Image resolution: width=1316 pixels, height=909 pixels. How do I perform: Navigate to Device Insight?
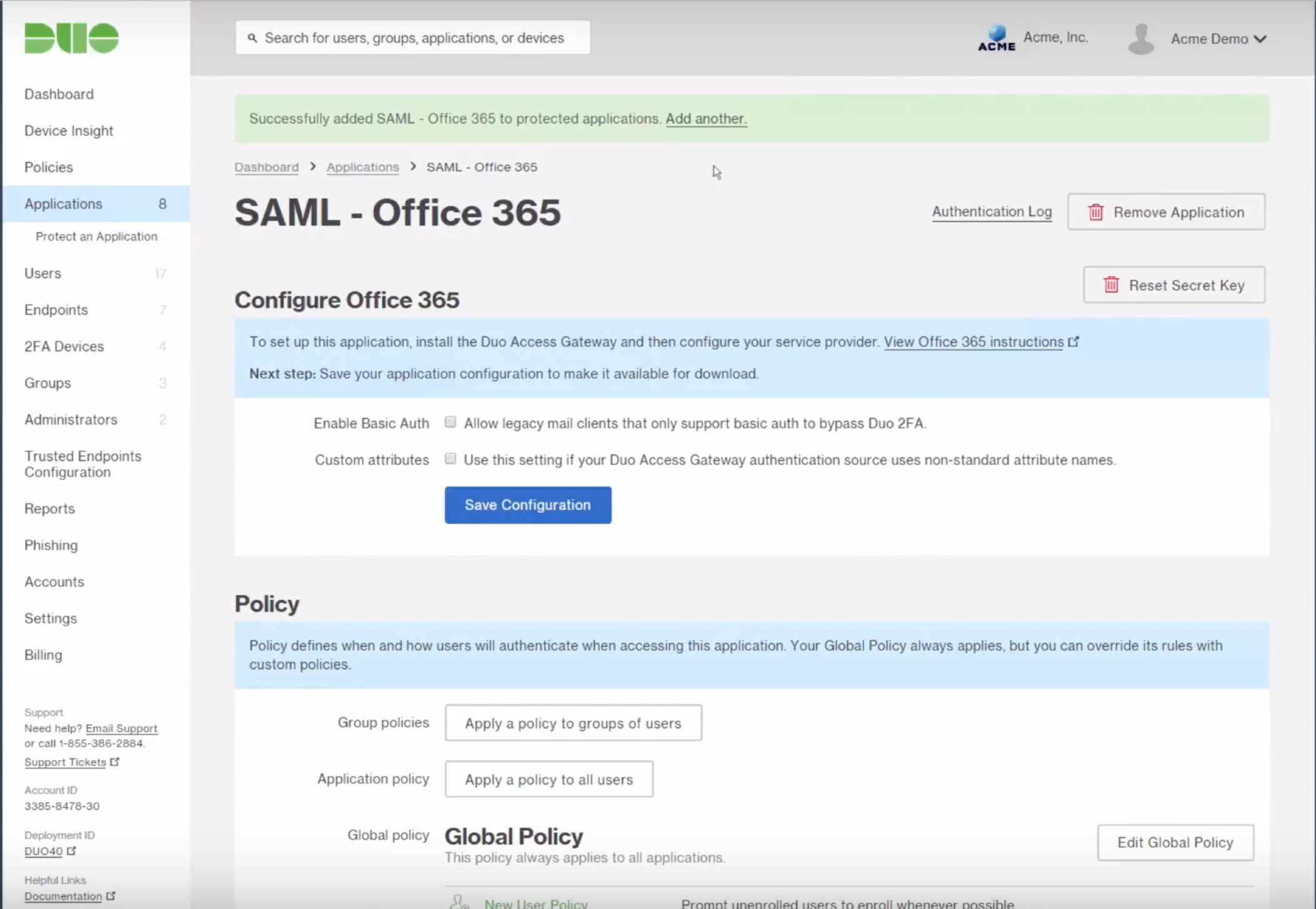pos(69,131)
